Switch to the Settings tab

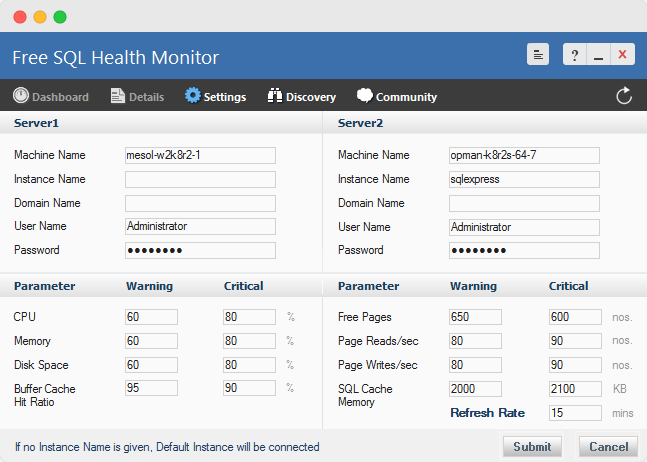[215, 96]
